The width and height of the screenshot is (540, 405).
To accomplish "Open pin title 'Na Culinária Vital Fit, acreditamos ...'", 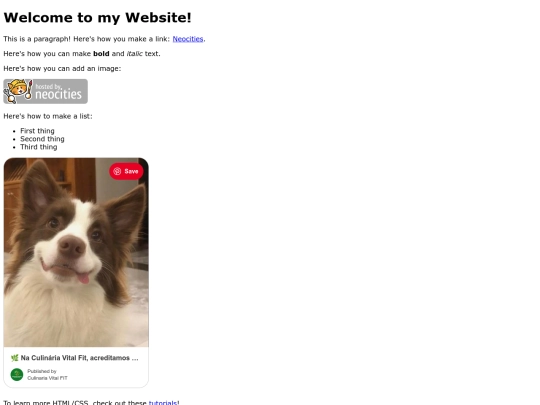I will tap(80, 358).
